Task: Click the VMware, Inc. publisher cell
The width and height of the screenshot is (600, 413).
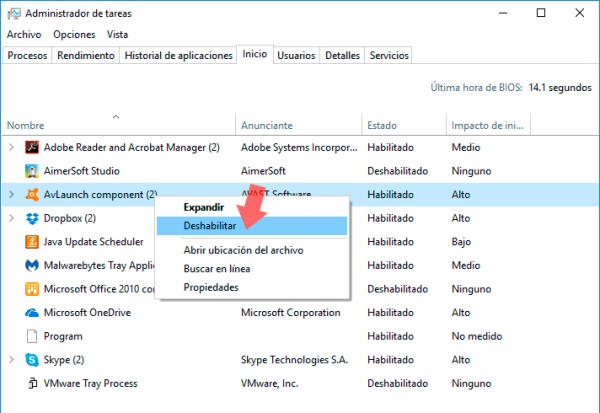Action: pyautogui.click(x=269, y=384)
